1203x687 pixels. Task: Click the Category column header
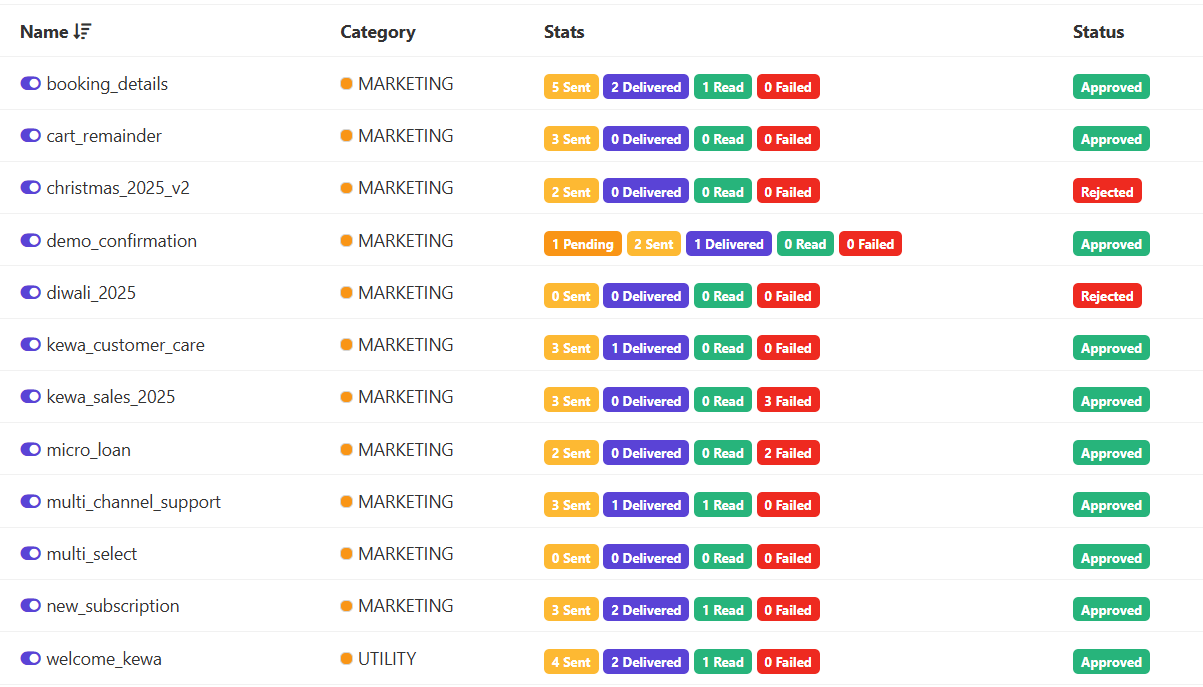(x=378, y=32)
